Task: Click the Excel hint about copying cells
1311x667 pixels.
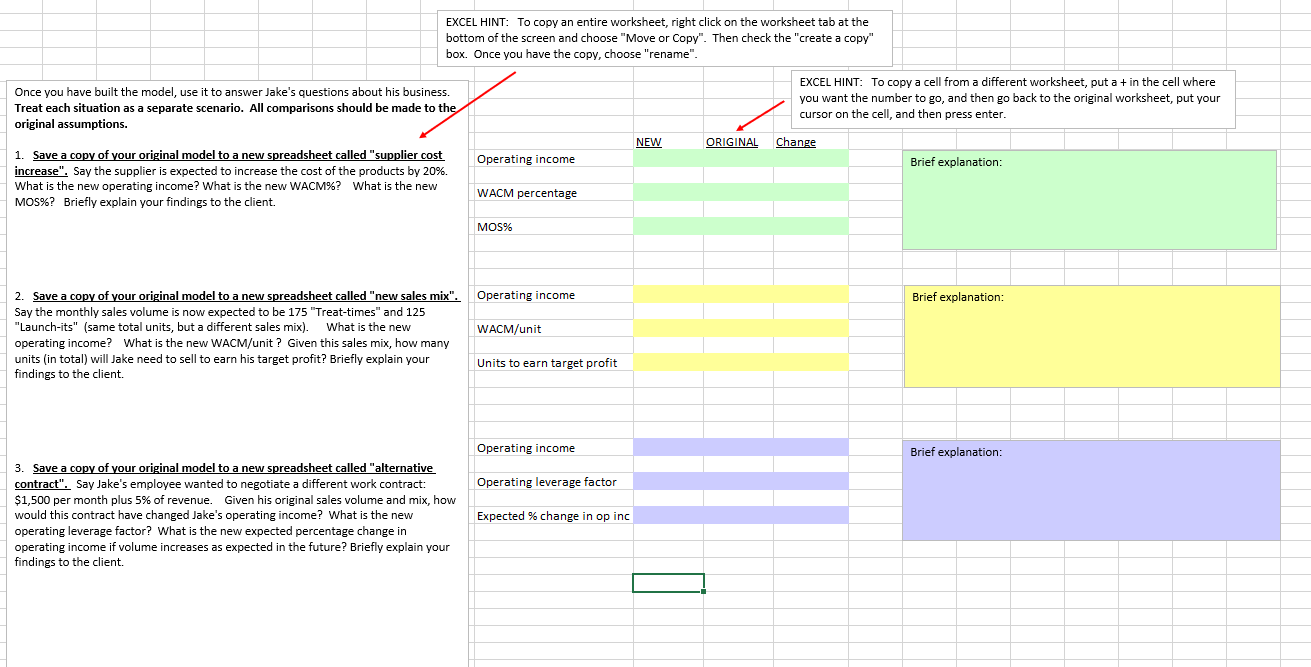Action: 1013,98
